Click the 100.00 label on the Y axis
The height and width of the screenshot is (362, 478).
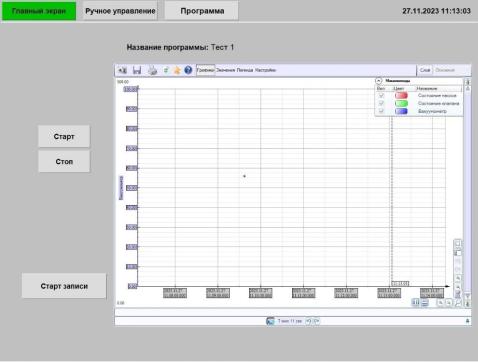pos(131,89)
